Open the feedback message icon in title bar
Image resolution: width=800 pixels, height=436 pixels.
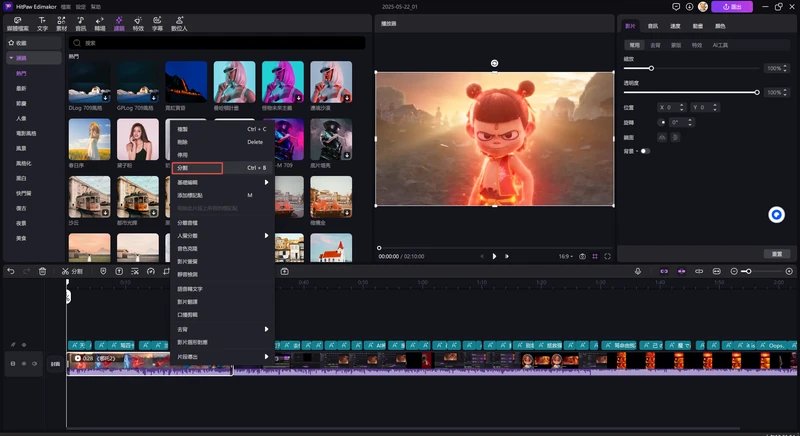tap(676, 7)
